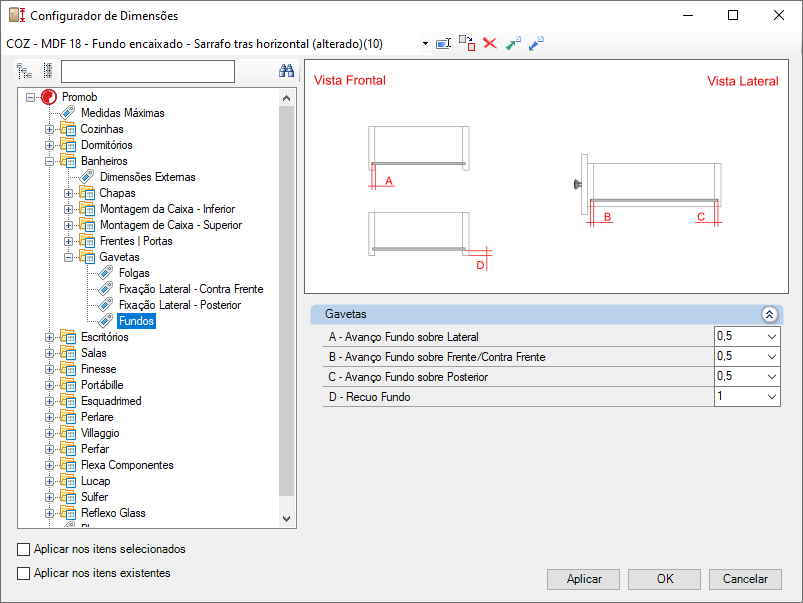Click the duplicate configuration icon with two squares
Image resolution: width=803 pixels, height=603 pixels.
[467, 44]
